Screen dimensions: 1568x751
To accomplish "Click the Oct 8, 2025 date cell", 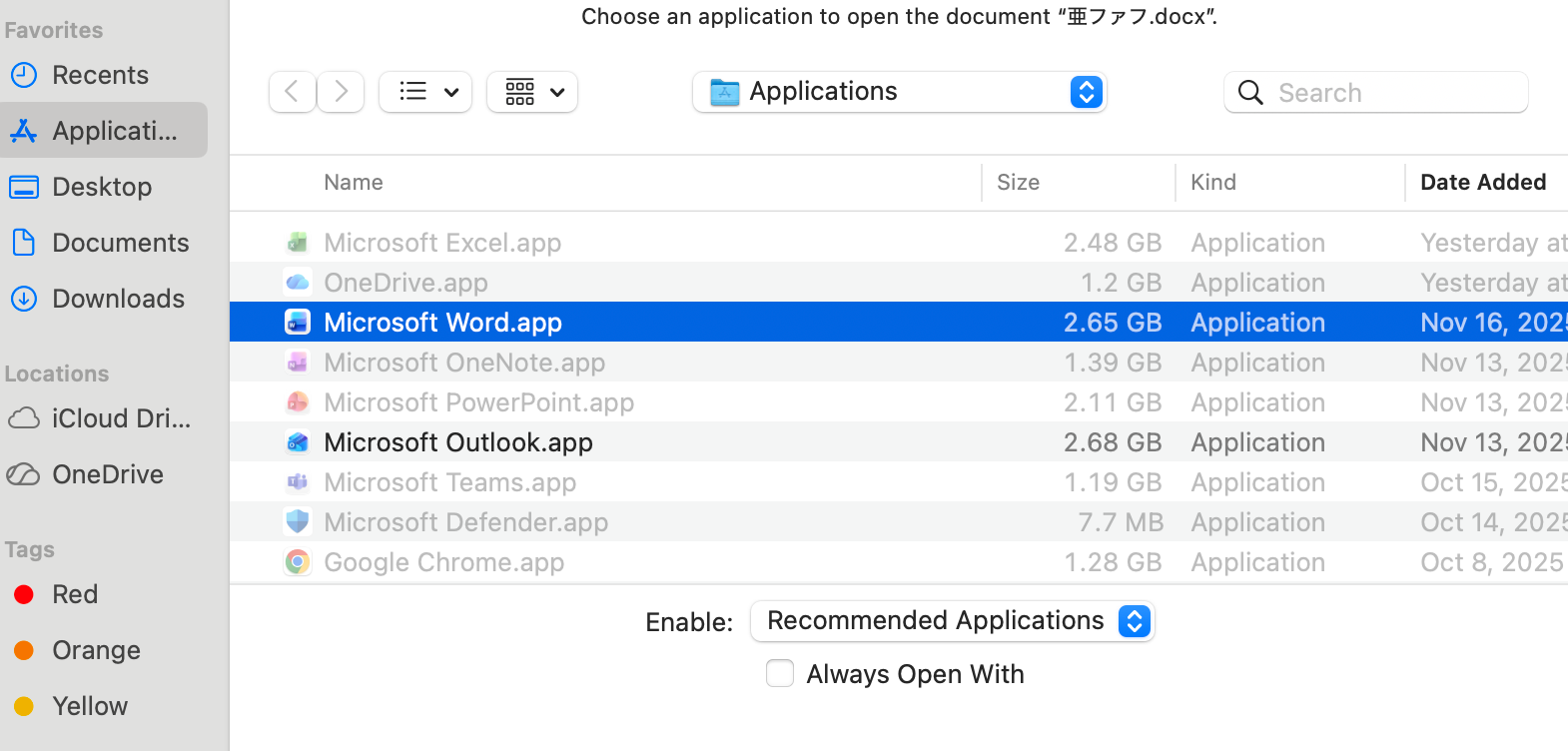I will tap(1492, 562).
